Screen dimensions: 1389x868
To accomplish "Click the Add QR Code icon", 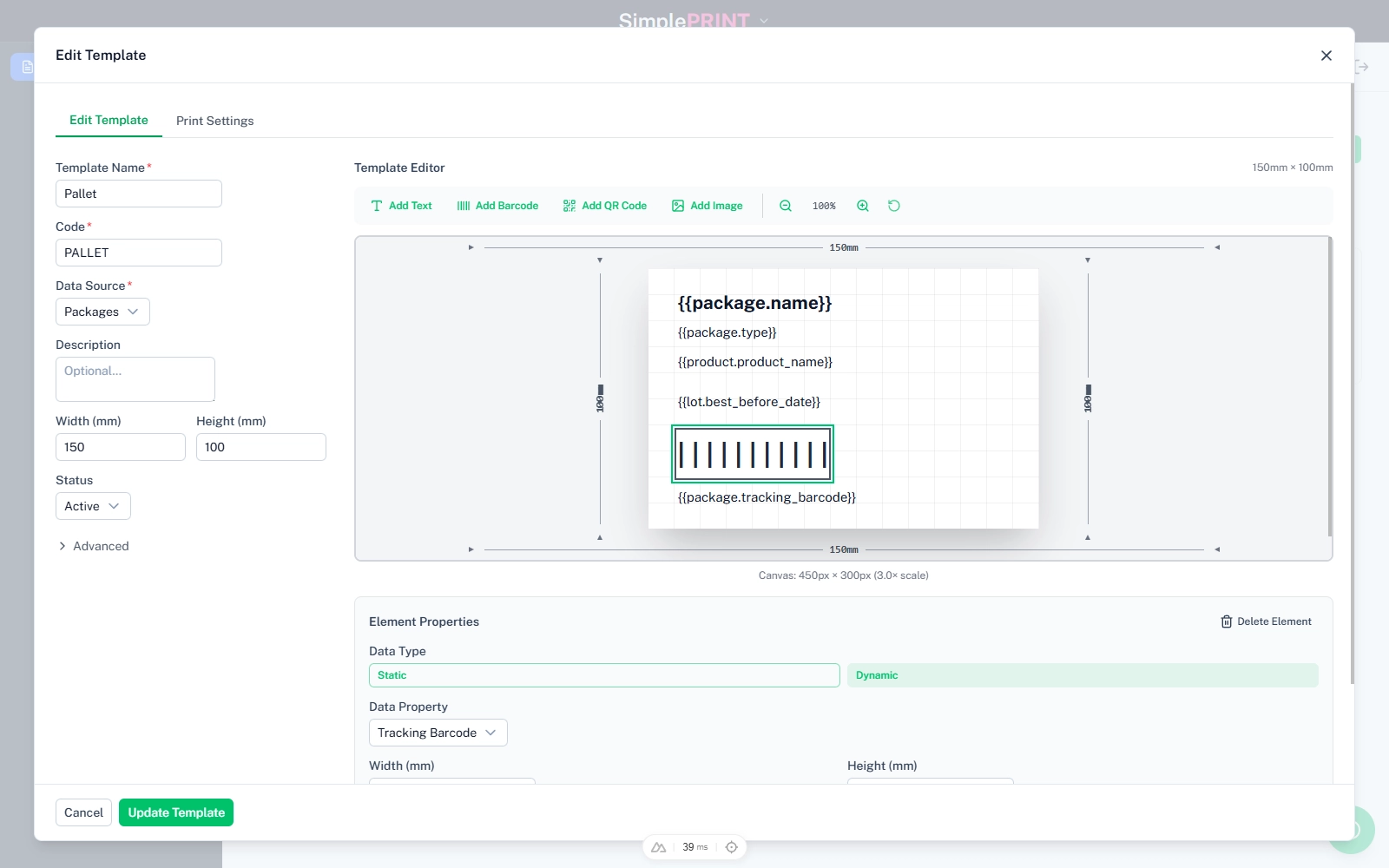I will (x=569, y=206).
